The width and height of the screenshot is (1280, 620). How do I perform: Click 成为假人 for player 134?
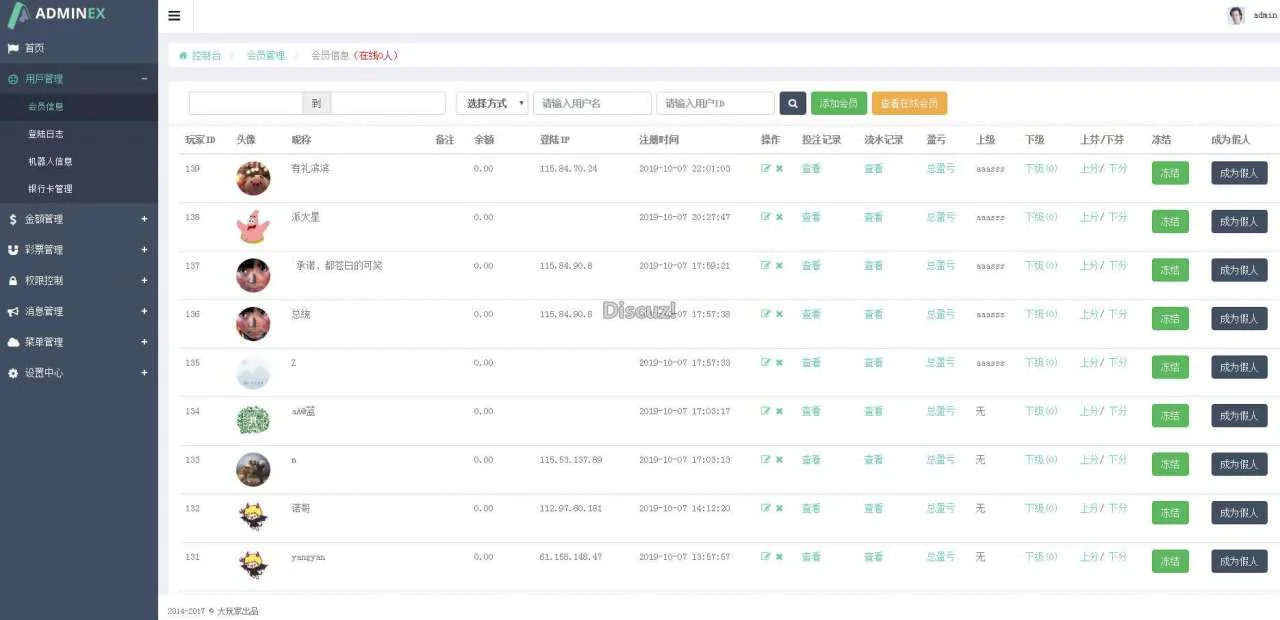tap(1239, 416)
